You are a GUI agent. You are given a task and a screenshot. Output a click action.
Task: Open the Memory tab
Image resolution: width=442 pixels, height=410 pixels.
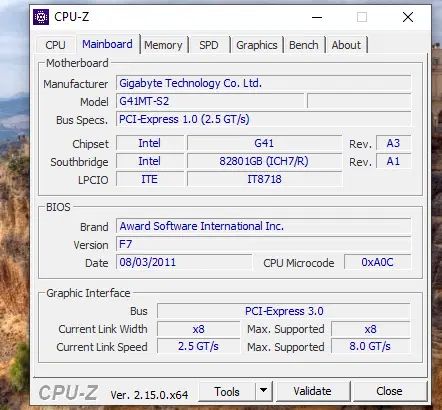click(163, 45)
